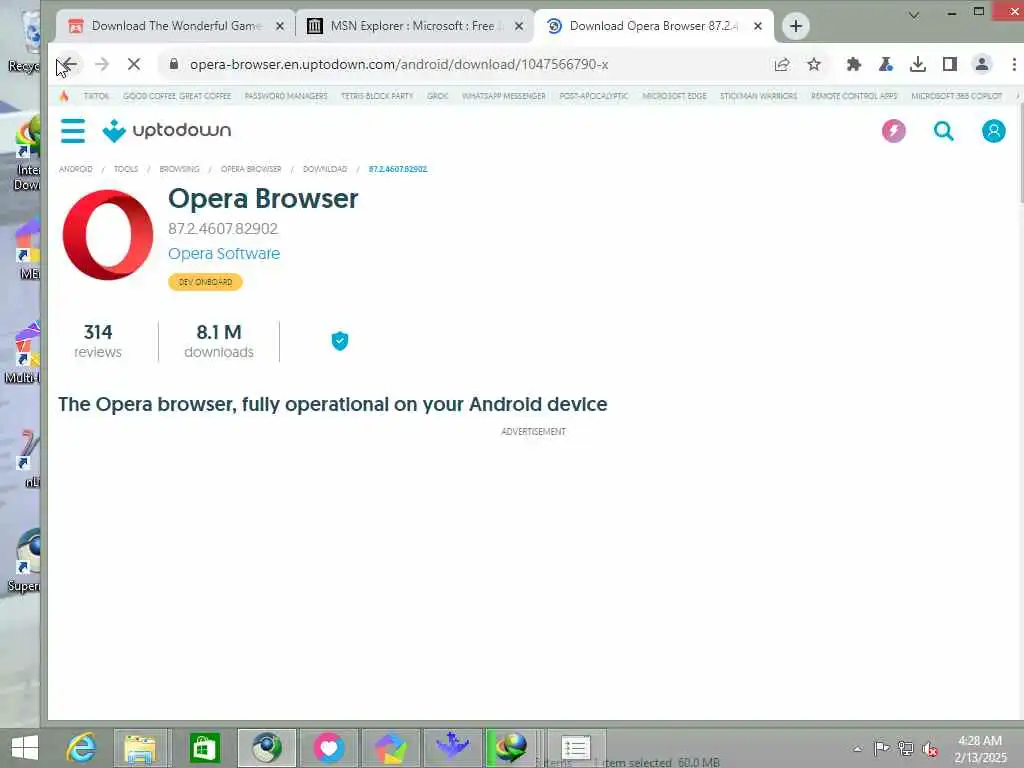Click the forward navigation arrow
The height and width of the screenshot is (768, 1024).
click(102, 64)
